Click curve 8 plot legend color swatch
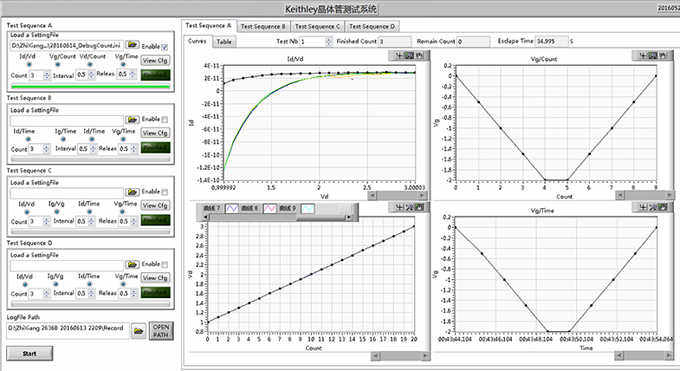 pyautogui.click(x=270, y=208)
